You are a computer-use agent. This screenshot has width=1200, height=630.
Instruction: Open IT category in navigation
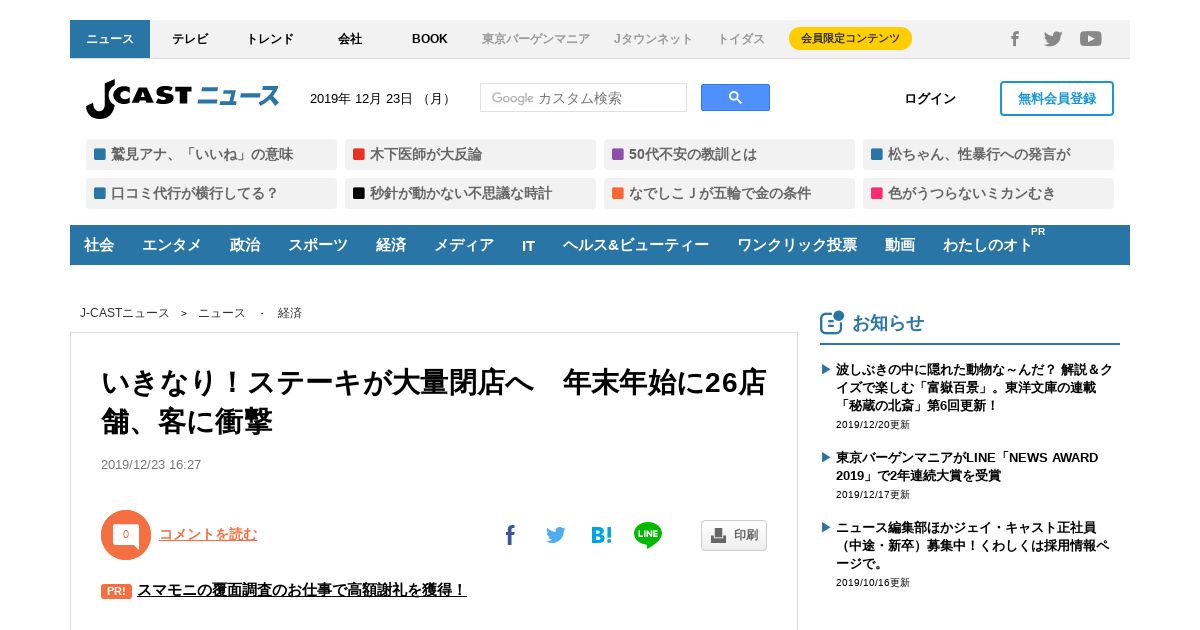(528, 245)
